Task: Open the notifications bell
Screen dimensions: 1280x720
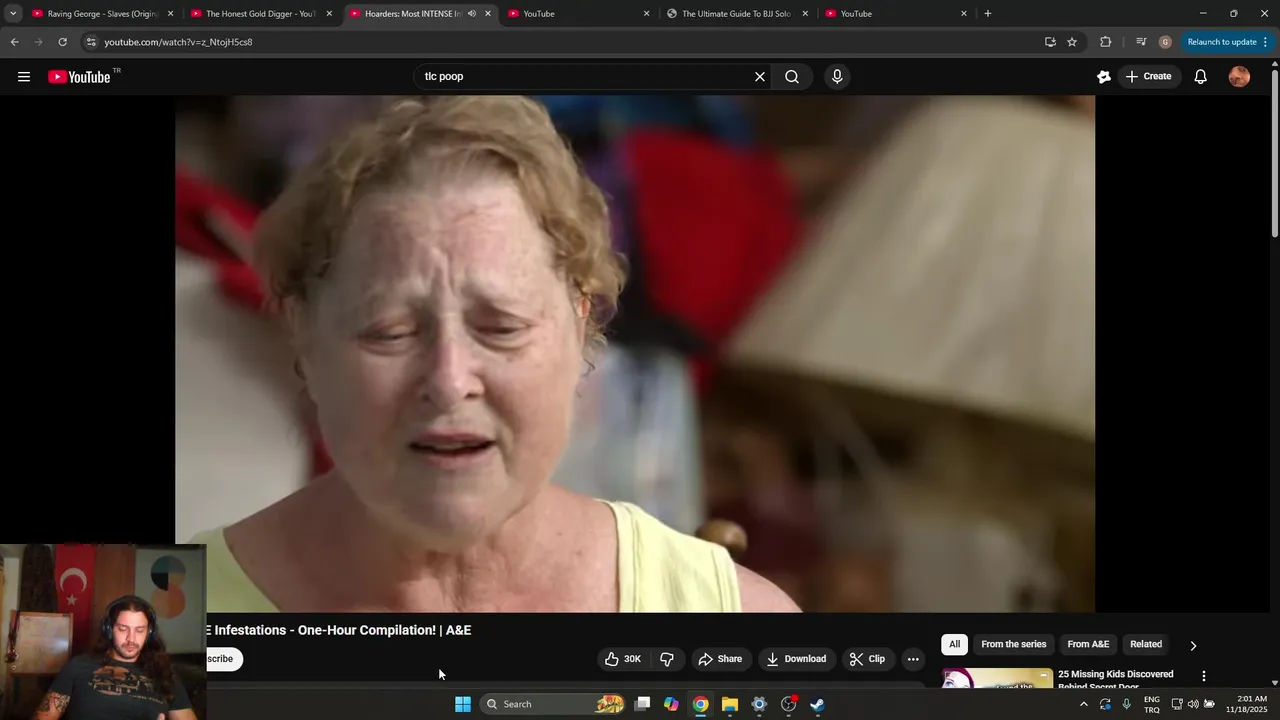Action: pyautogui.click(x=1201, y=77)
